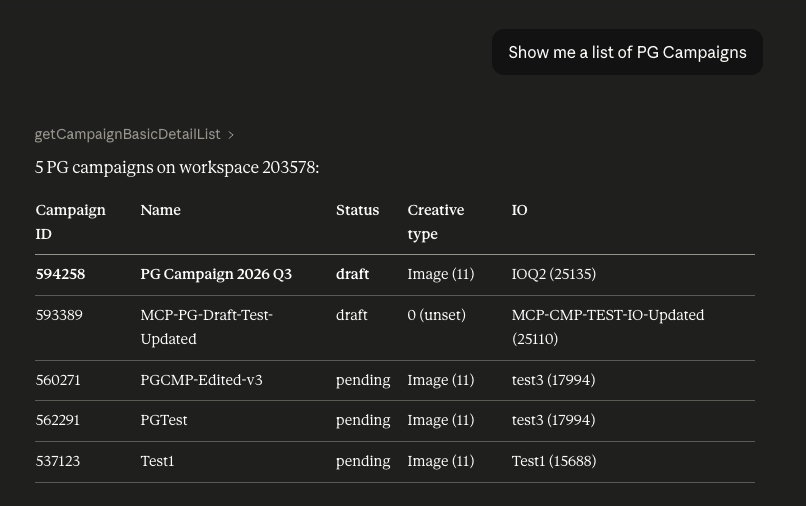Click the Status column header
This screenshot has width=806, height=506.
357,210
